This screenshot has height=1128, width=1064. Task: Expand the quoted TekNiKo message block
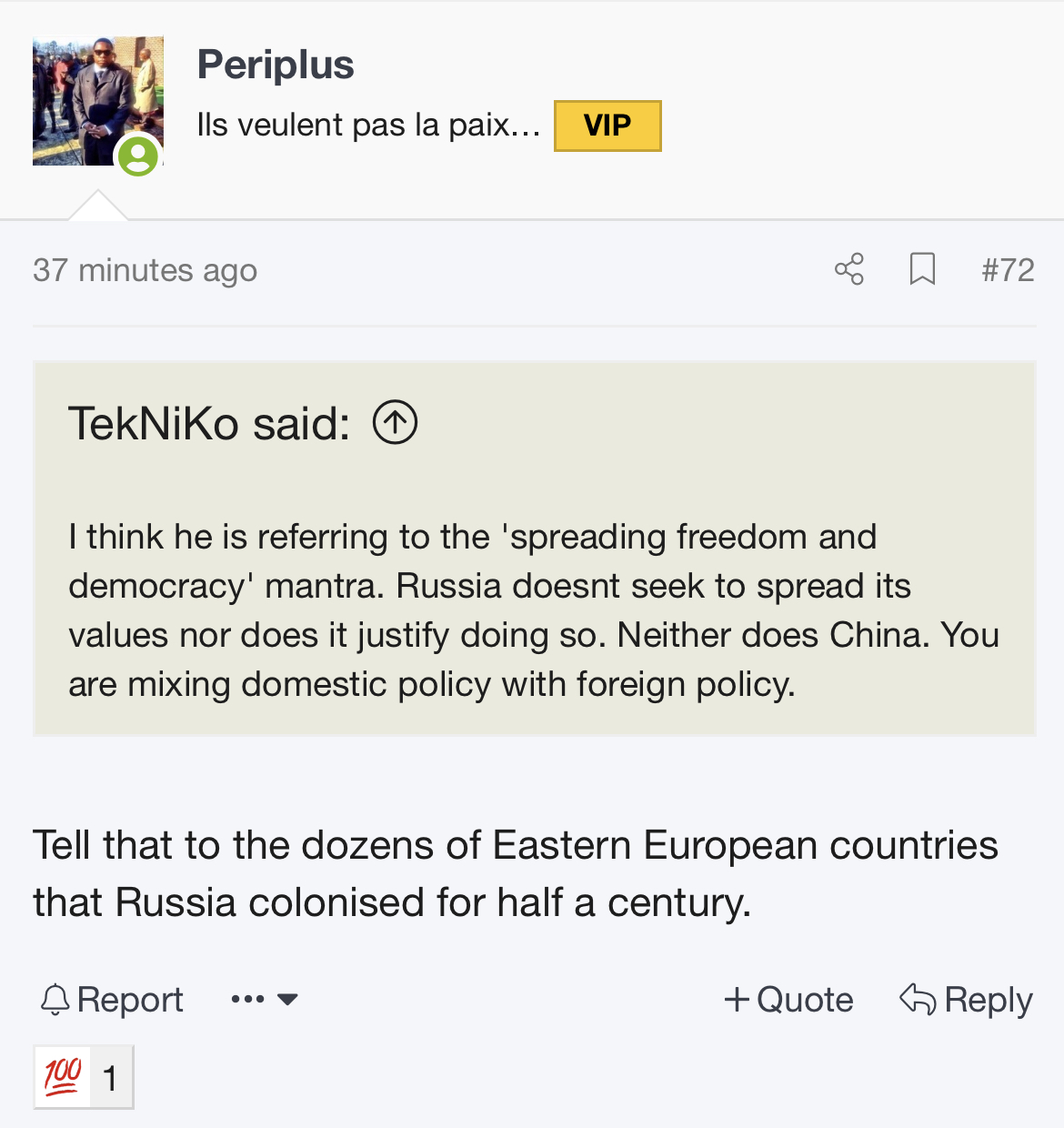[534, 610]
